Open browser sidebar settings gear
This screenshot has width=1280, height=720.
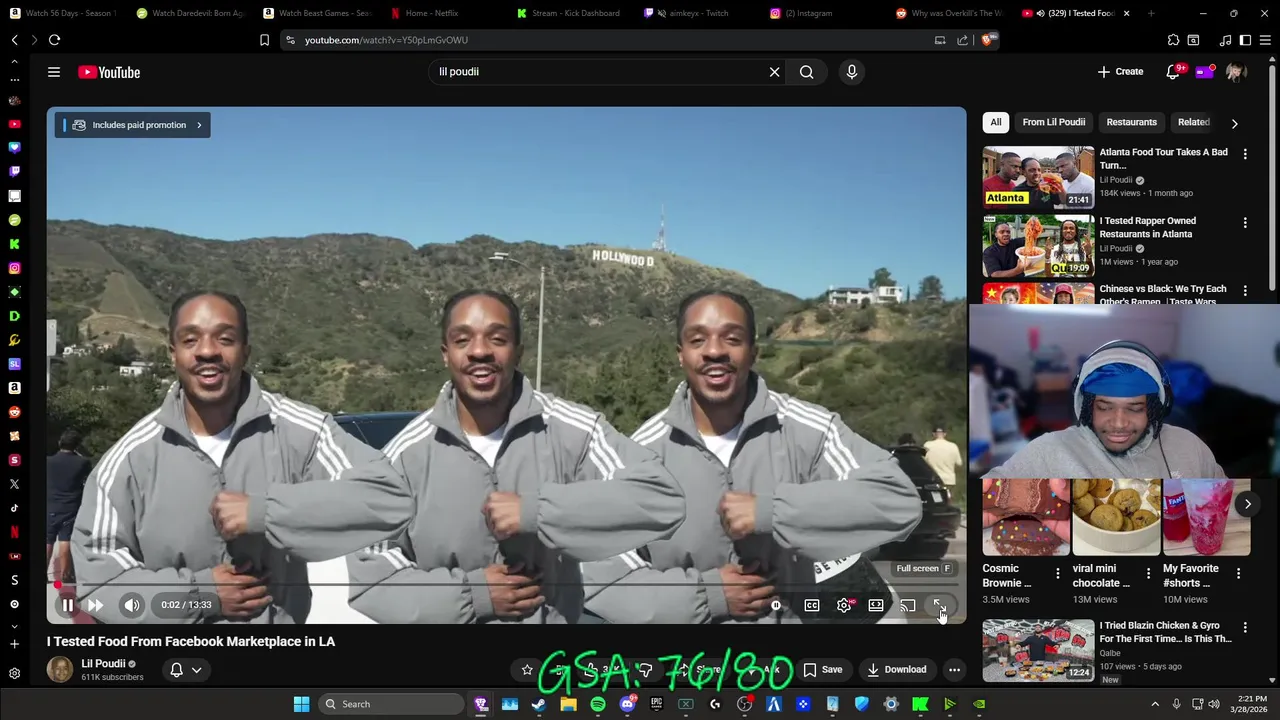(14, 674)
